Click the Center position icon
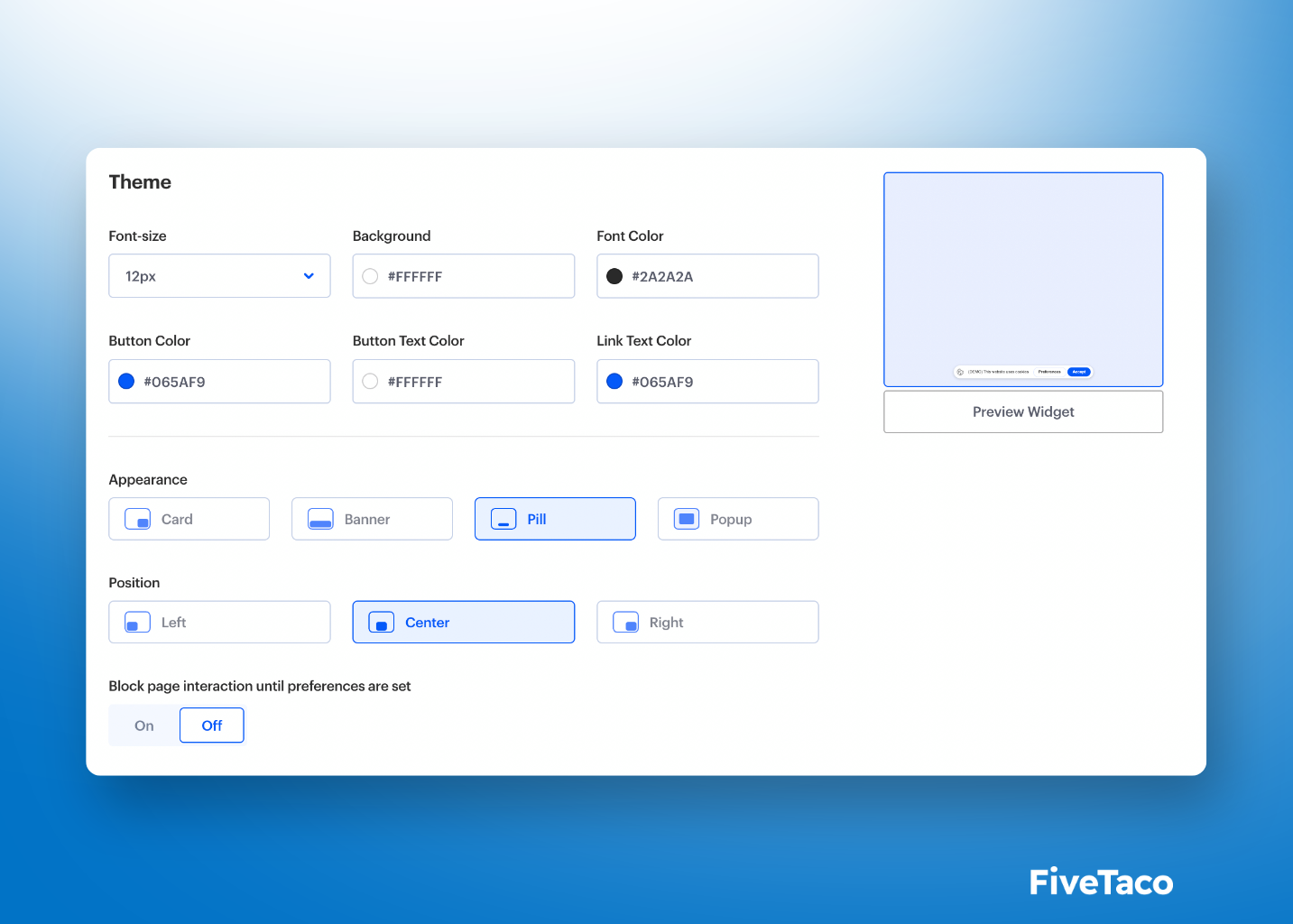 coord(382,623)
